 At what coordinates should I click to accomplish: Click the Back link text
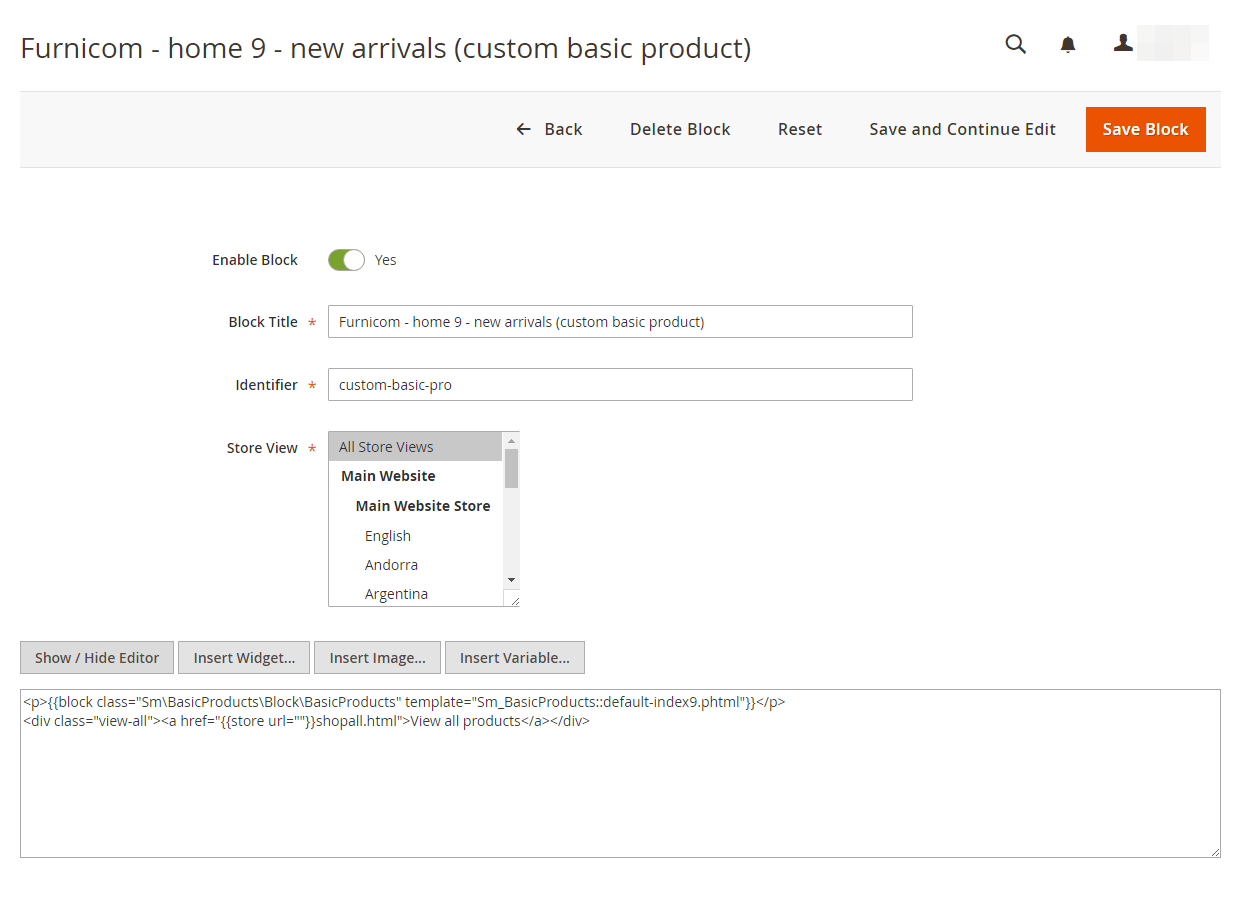[x=563, y=129]
